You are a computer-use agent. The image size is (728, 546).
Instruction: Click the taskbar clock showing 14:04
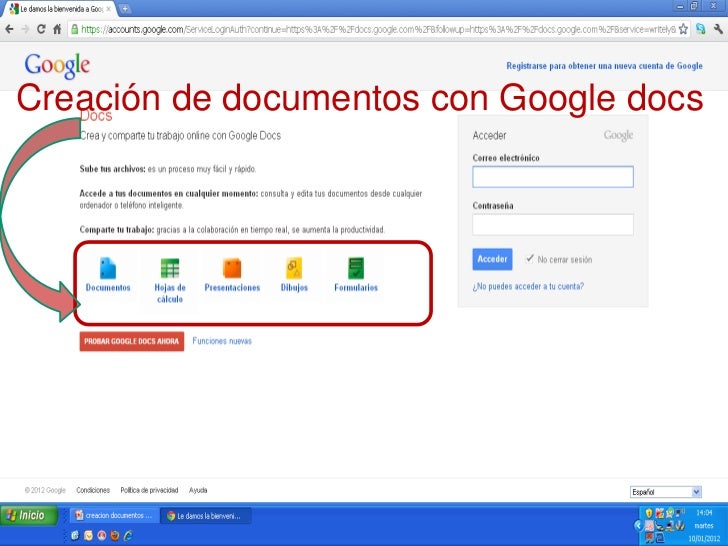704,513
